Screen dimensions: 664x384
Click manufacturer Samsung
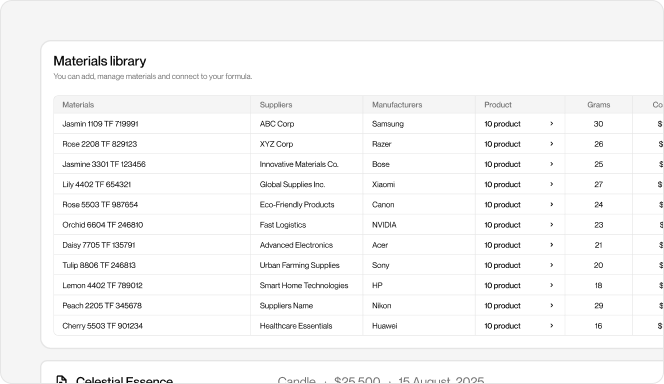coord(387,124)
